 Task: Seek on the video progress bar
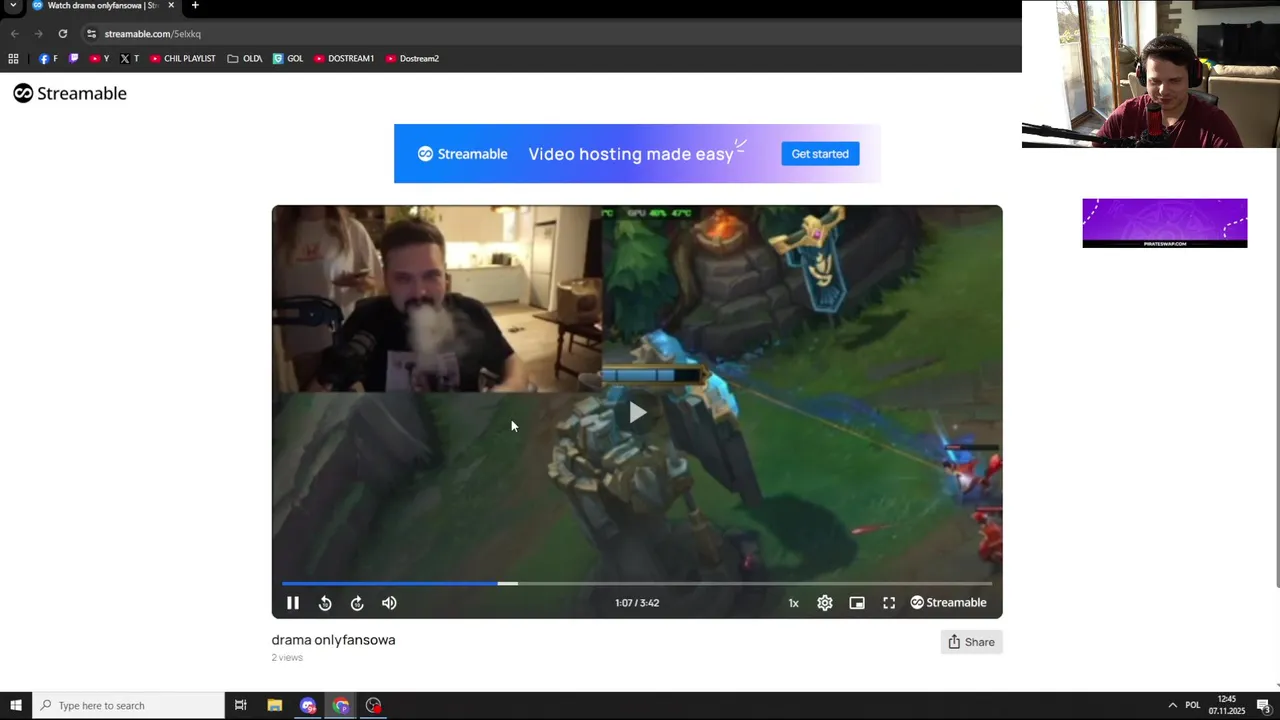pos(637,583)
